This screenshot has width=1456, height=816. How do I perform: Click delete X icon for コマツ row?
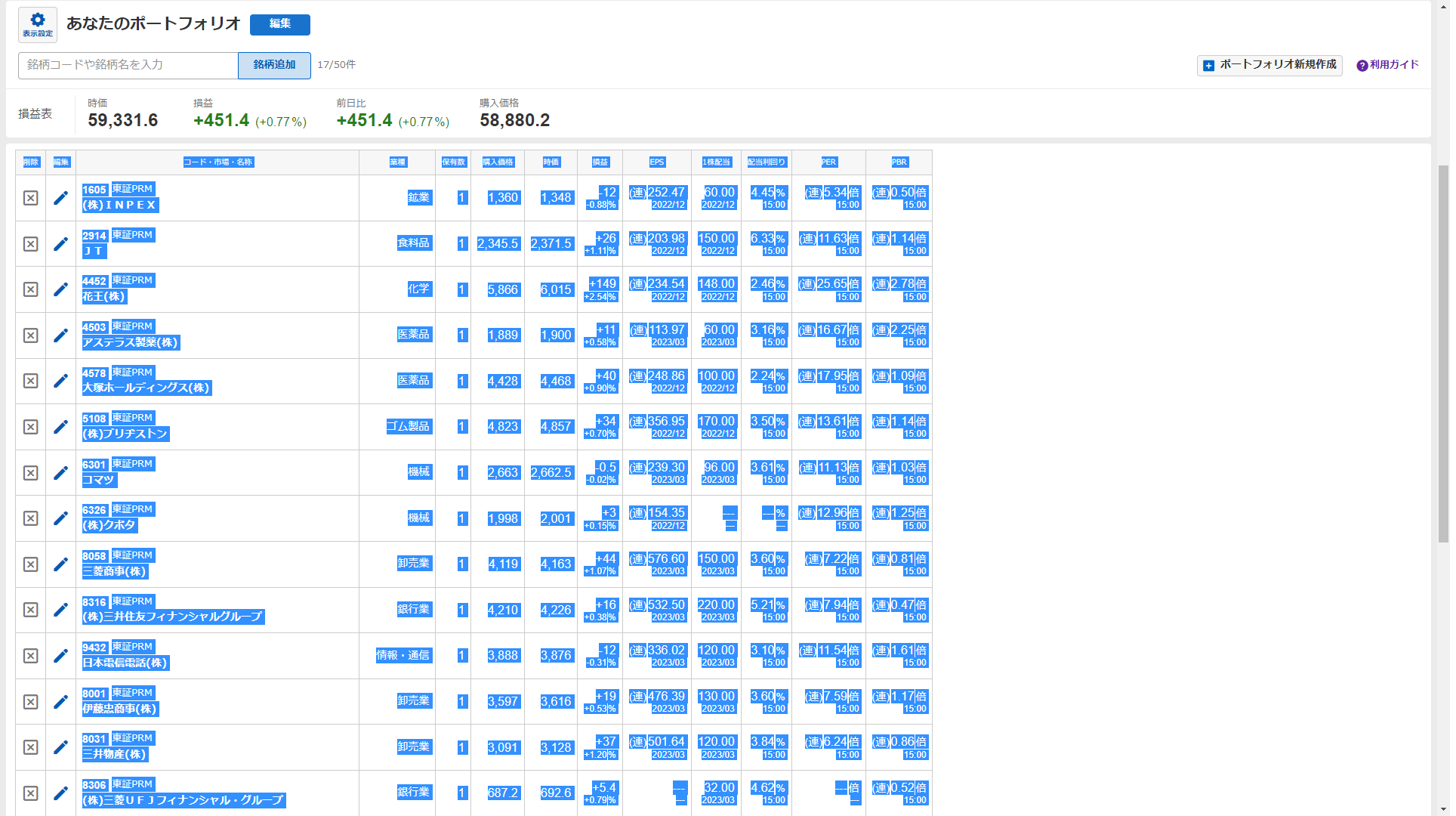point(30,473)
